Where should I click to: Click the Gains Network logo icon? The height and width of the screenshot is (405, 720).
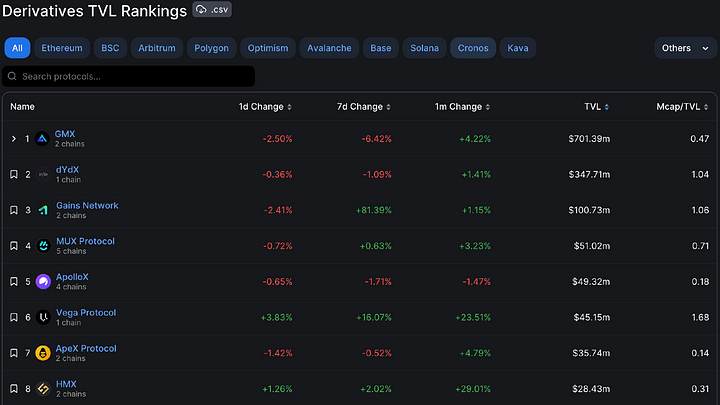[43, 210]
